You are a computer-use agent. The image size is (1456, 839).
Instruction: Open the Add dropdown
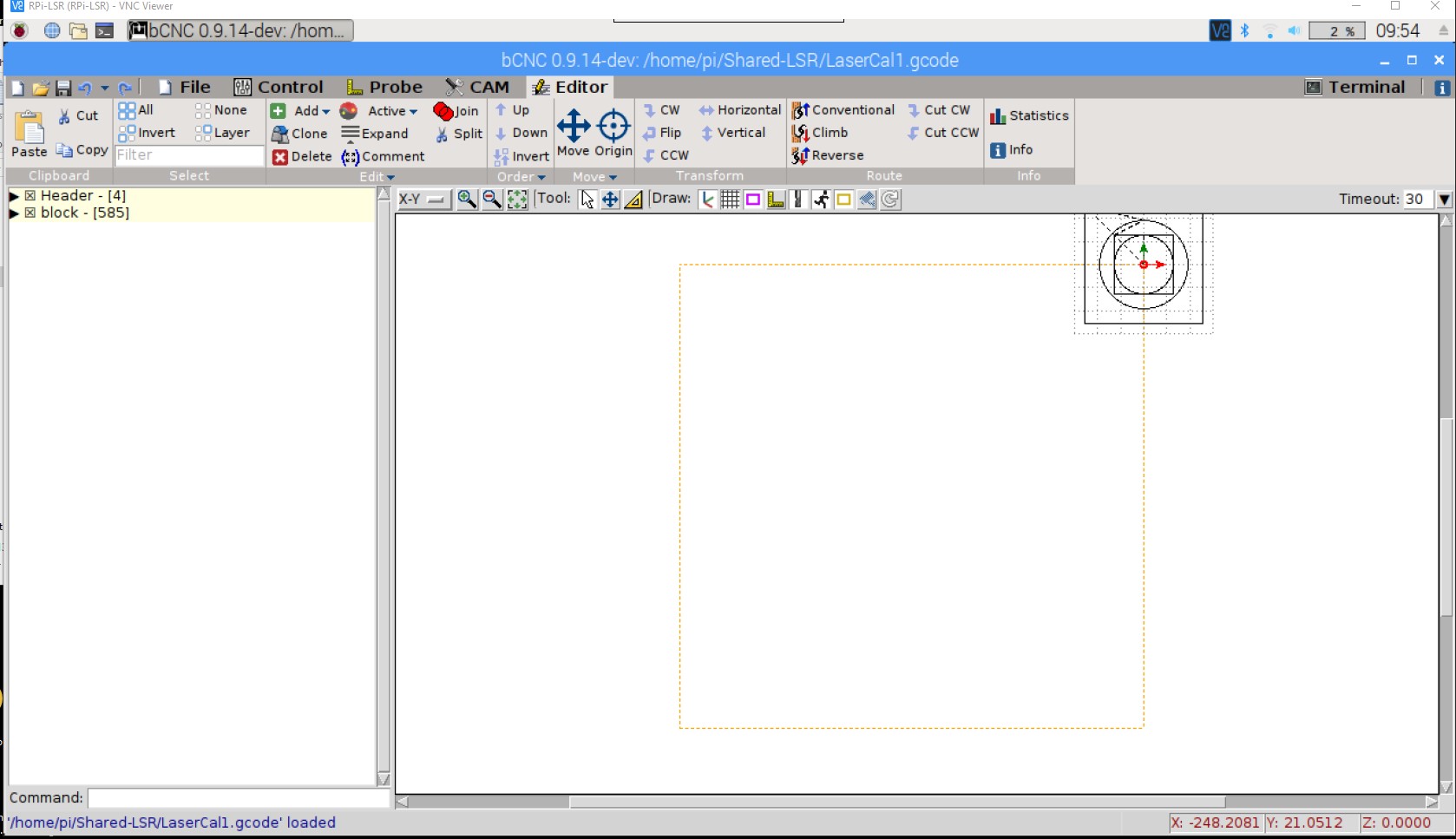[300, 111]
